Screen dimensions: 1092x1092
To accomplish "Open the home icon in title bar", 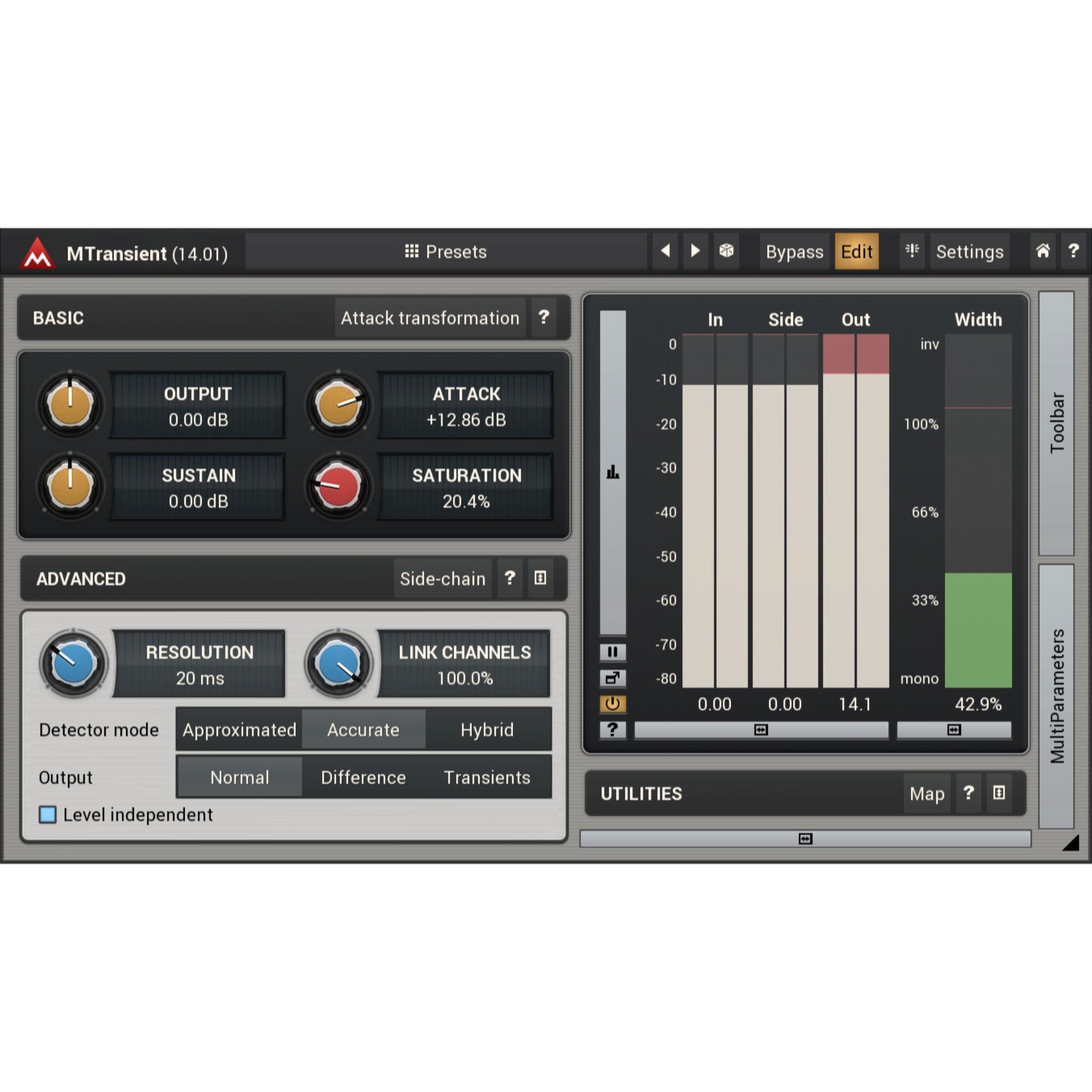I will [1043, 251].
